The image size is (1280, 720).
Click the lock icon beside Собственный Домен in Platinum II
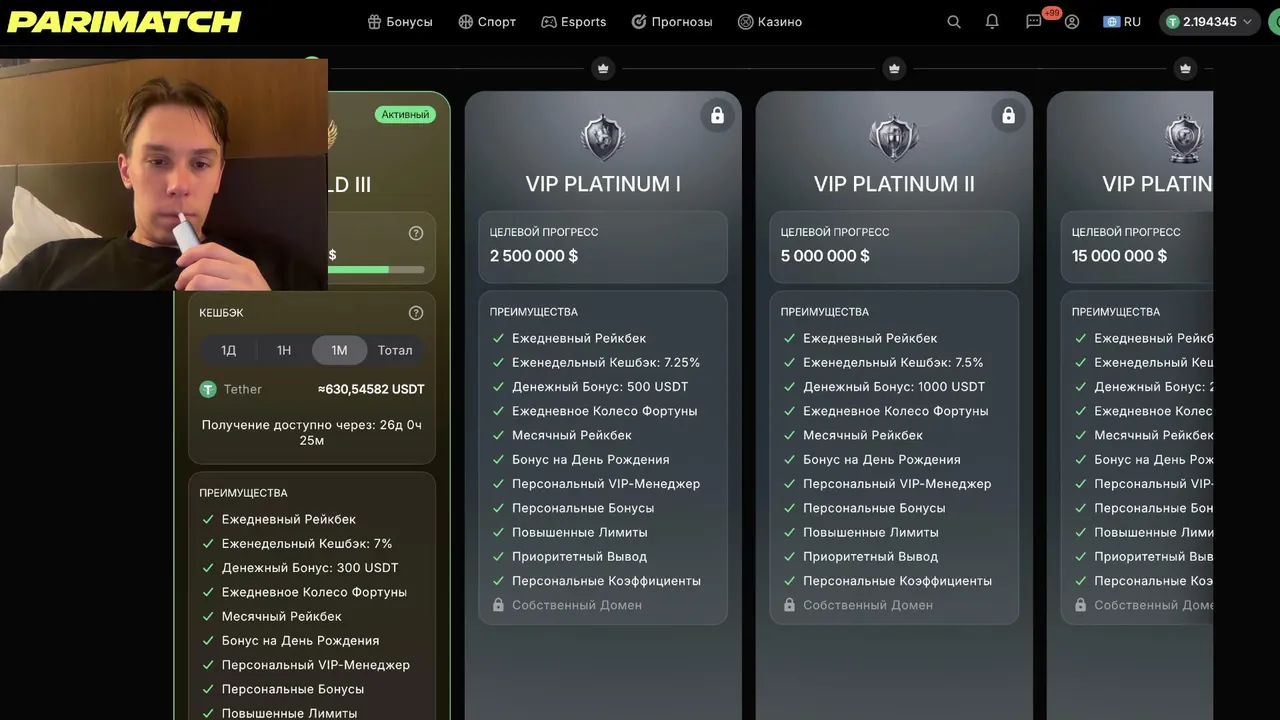coord(789,605)
